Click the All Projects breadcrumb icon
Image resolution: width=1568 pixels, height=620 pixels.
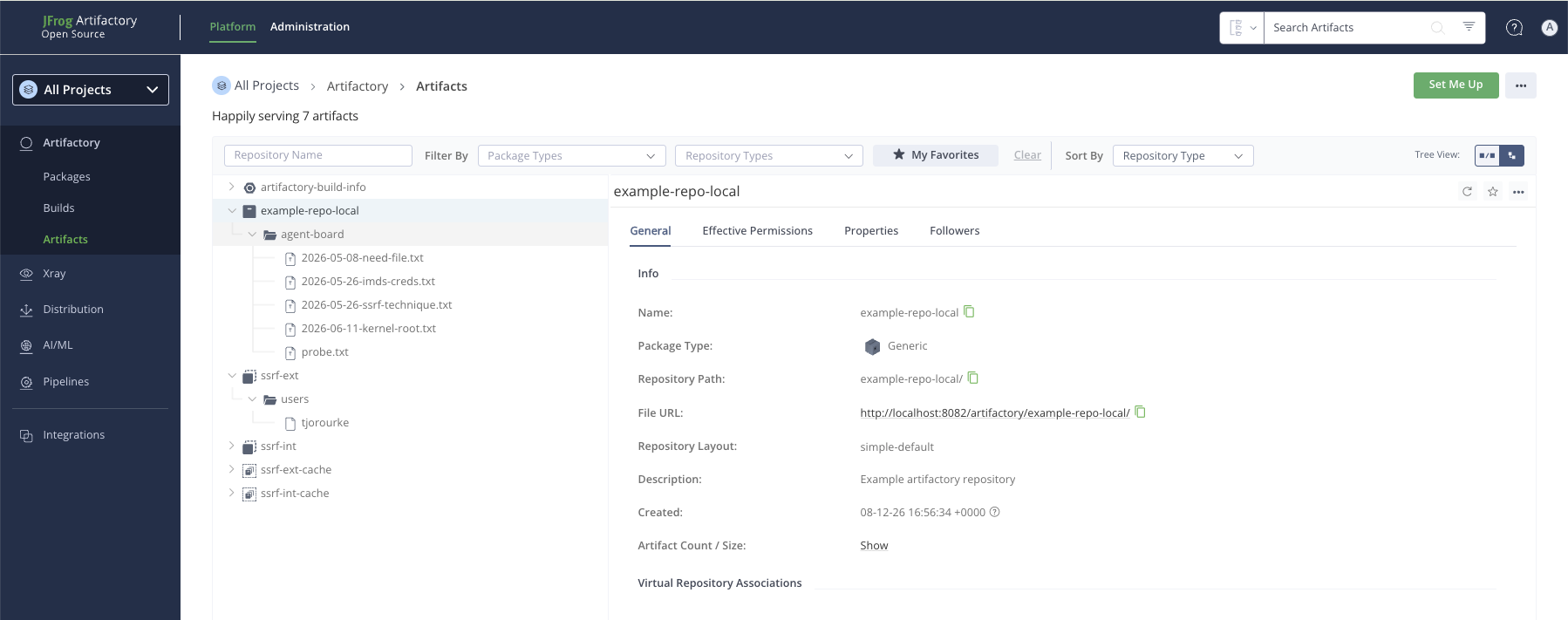click(222, 85)
